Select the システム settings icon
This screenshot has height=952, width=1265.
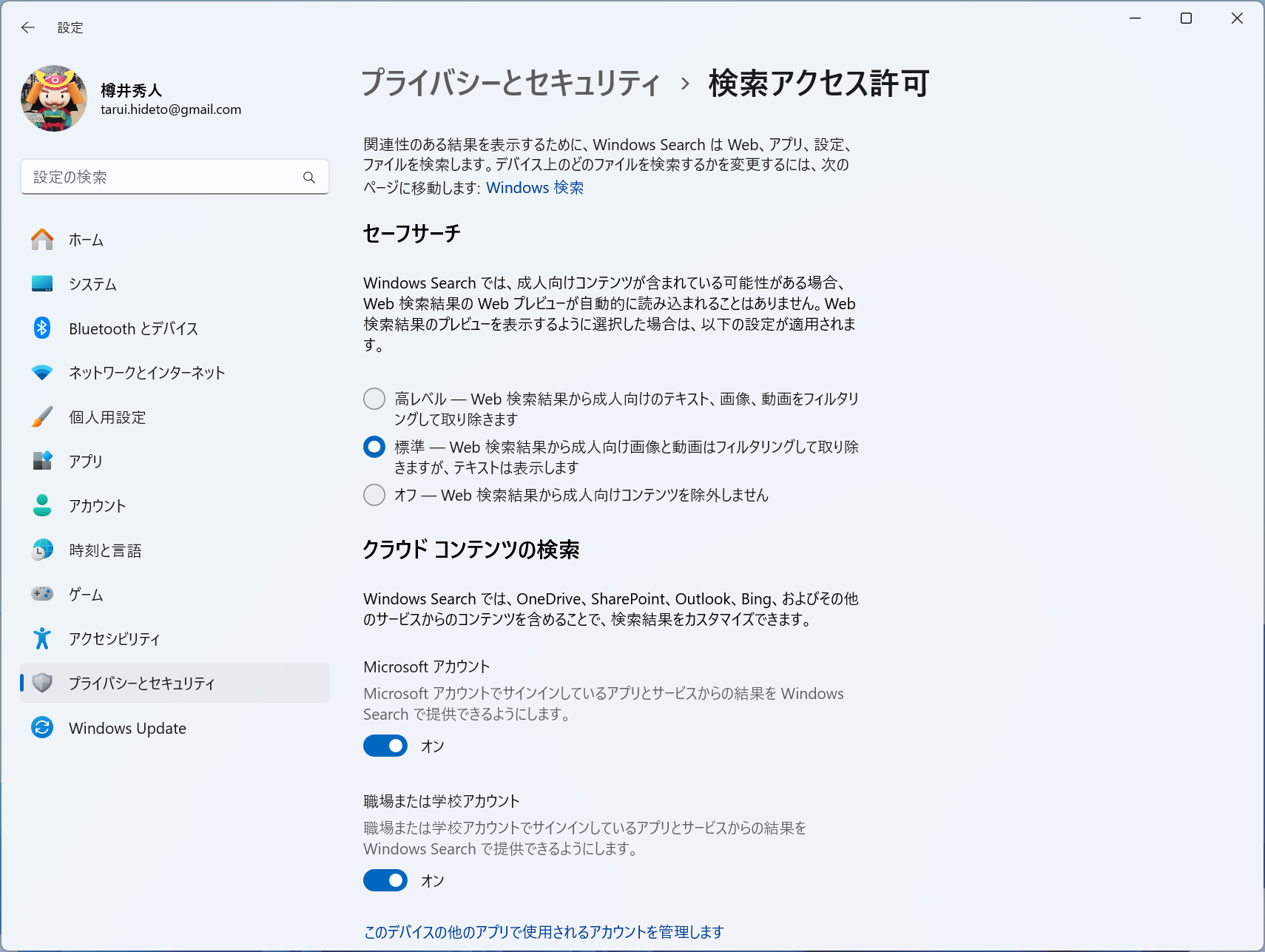42,283
